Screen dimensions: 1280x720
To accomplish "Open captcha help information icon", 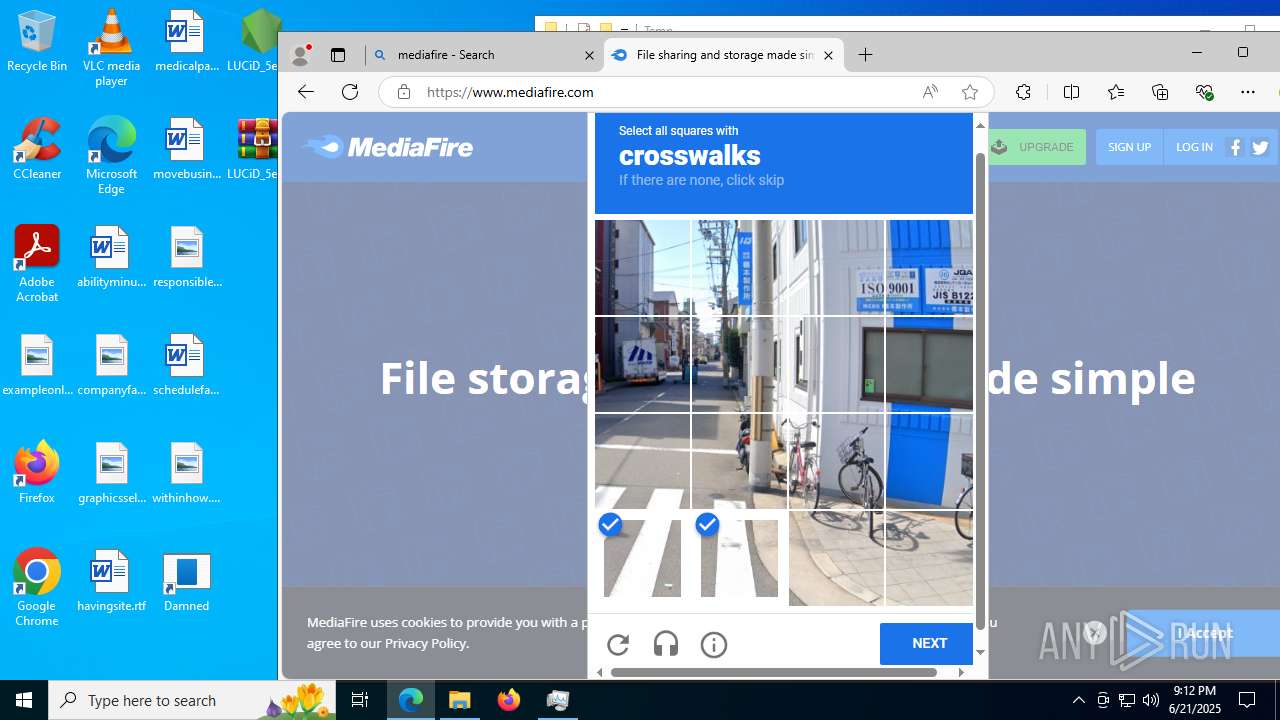I will pos(714,645).
